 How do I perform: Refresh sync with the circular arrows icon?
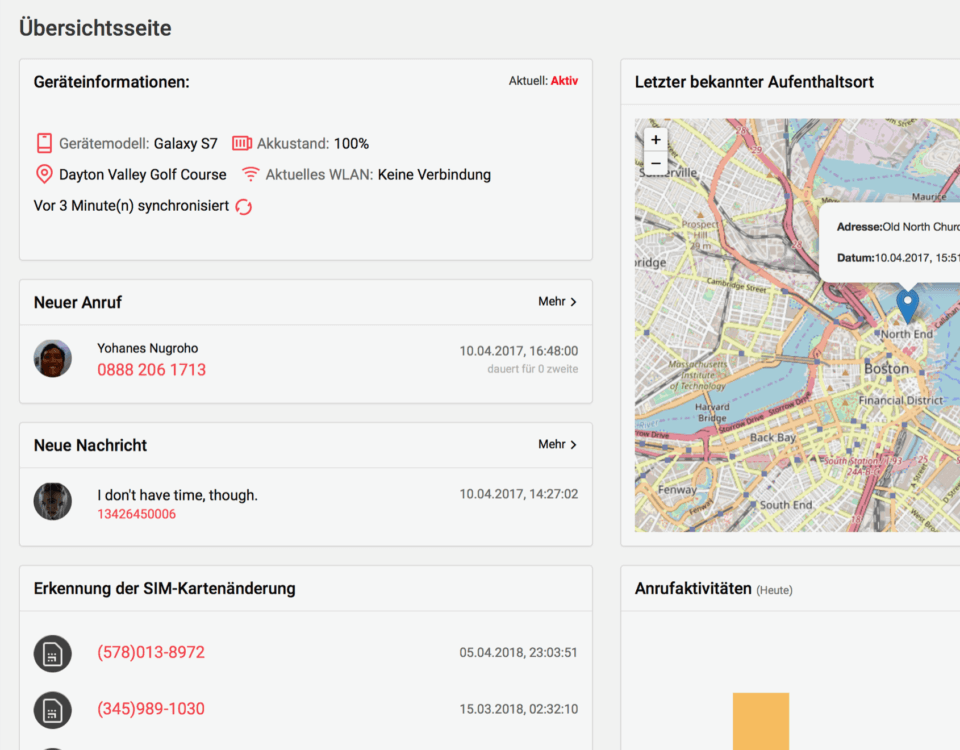tap(244, 207)
